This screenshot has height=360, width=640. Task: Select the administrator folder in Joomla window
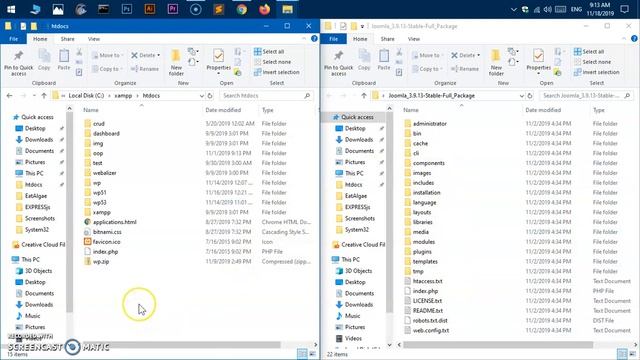tap(429, 124)
